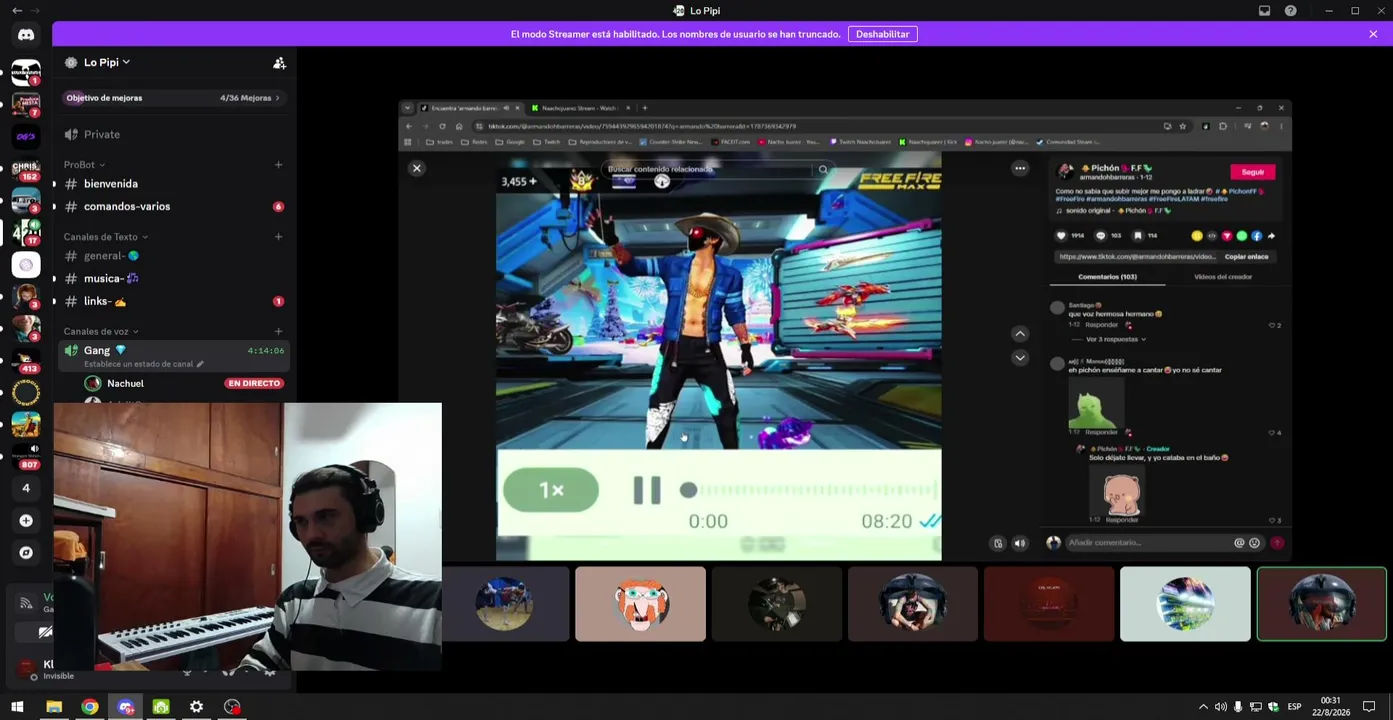Open Discover servers compass icon
Screen dimensions: 1393x720
point(26,552)
